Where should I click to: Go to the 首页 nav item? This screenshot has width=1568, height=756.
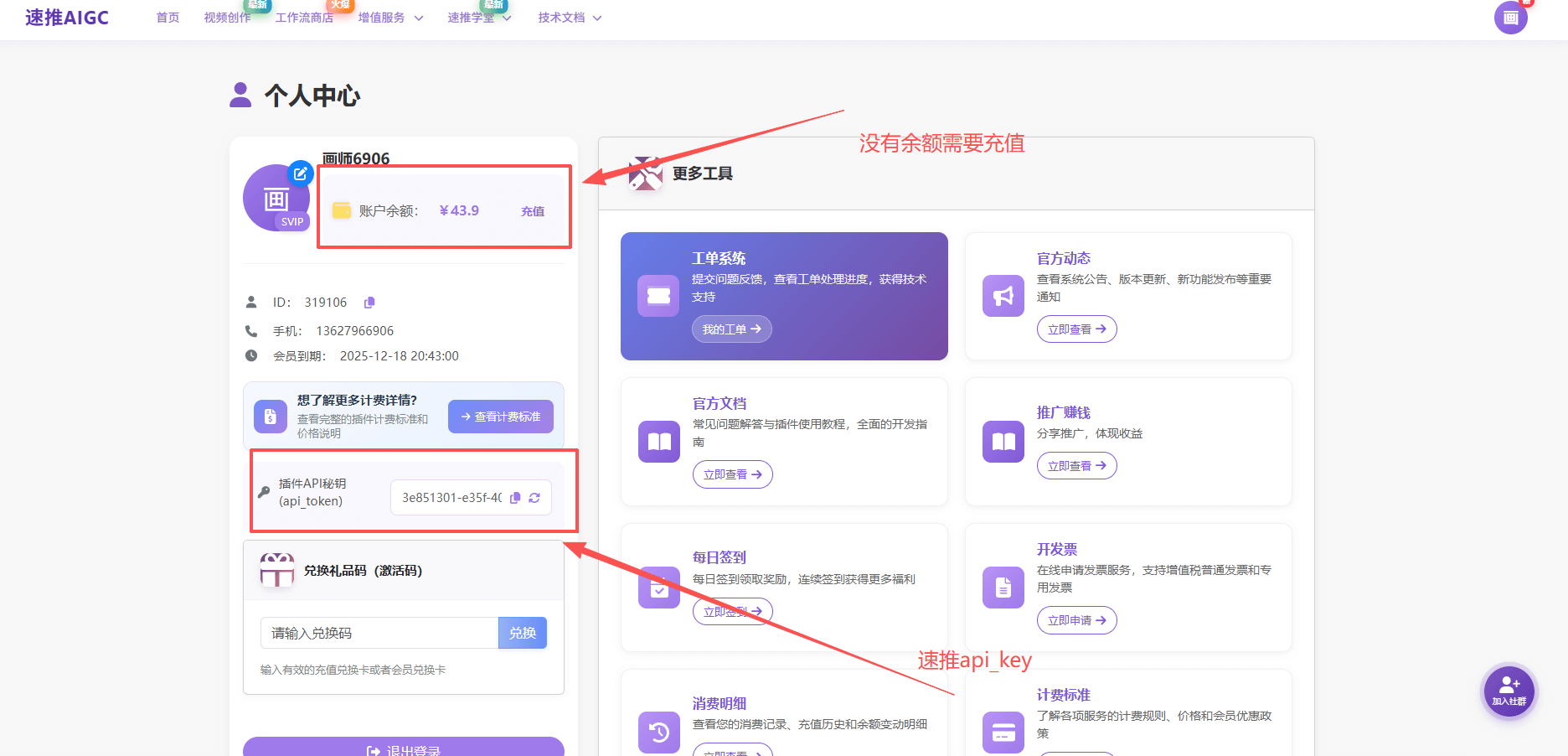[x=168, y=18]
